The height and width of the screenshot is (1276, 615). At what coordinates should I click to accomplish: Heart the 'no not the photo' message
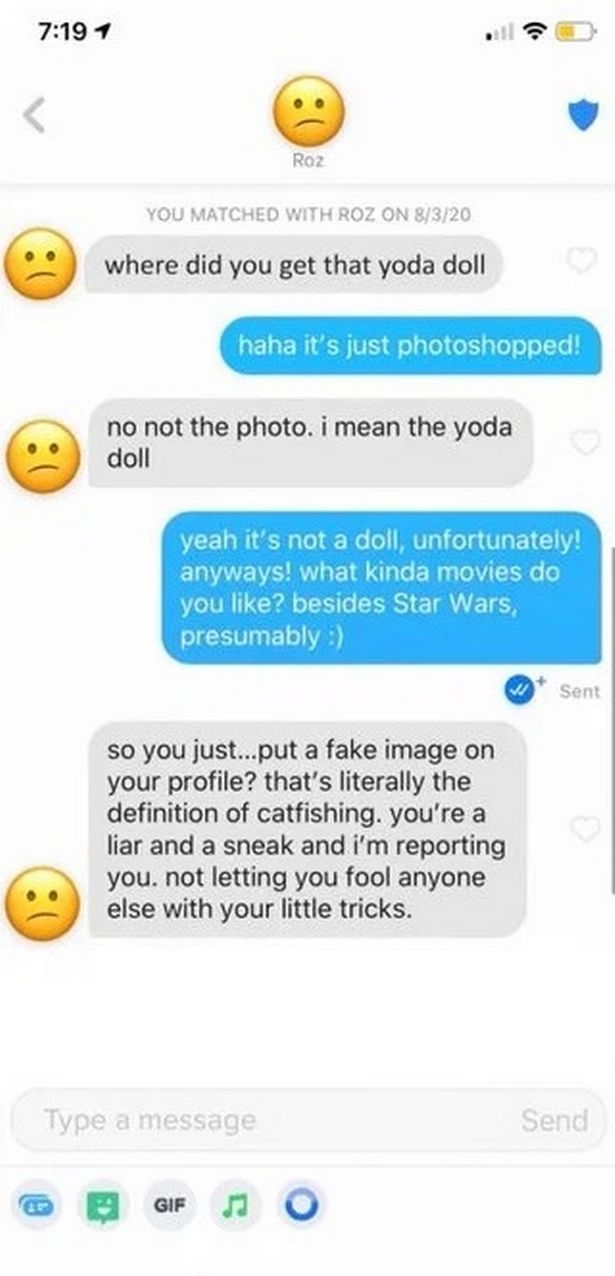(x=581, y=441)
